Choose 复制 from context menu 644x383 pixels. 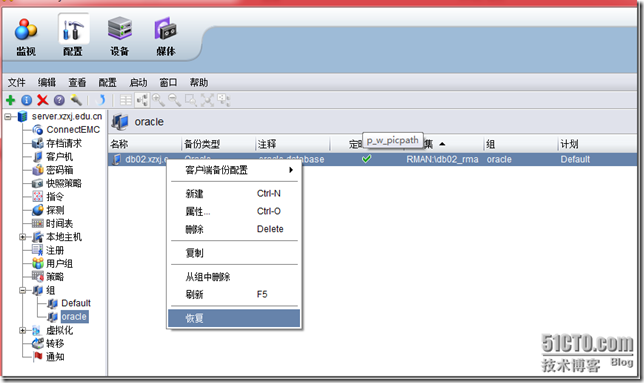(x=234, y=253)
